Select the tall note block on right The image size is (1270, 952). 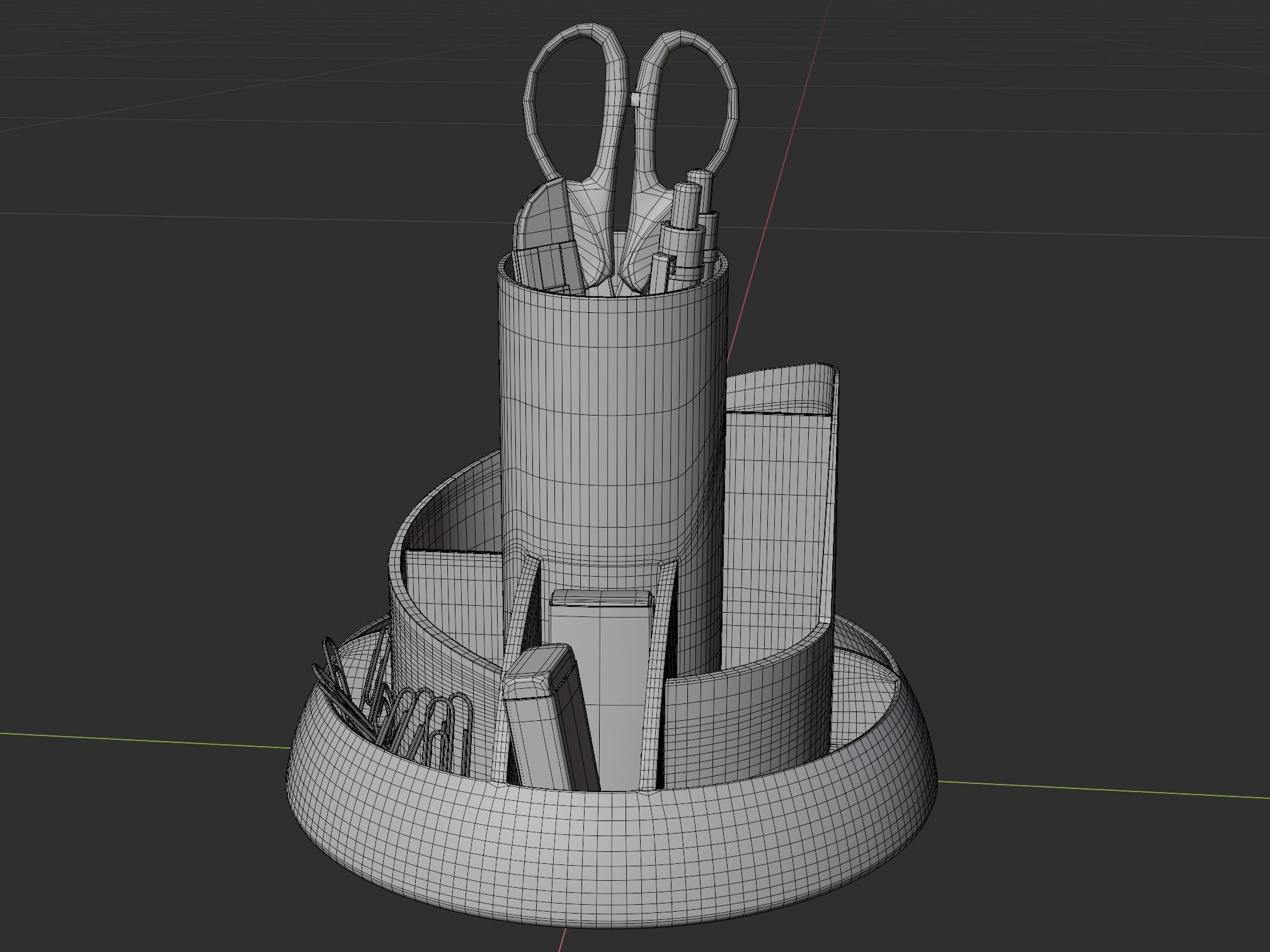point(776,535)
